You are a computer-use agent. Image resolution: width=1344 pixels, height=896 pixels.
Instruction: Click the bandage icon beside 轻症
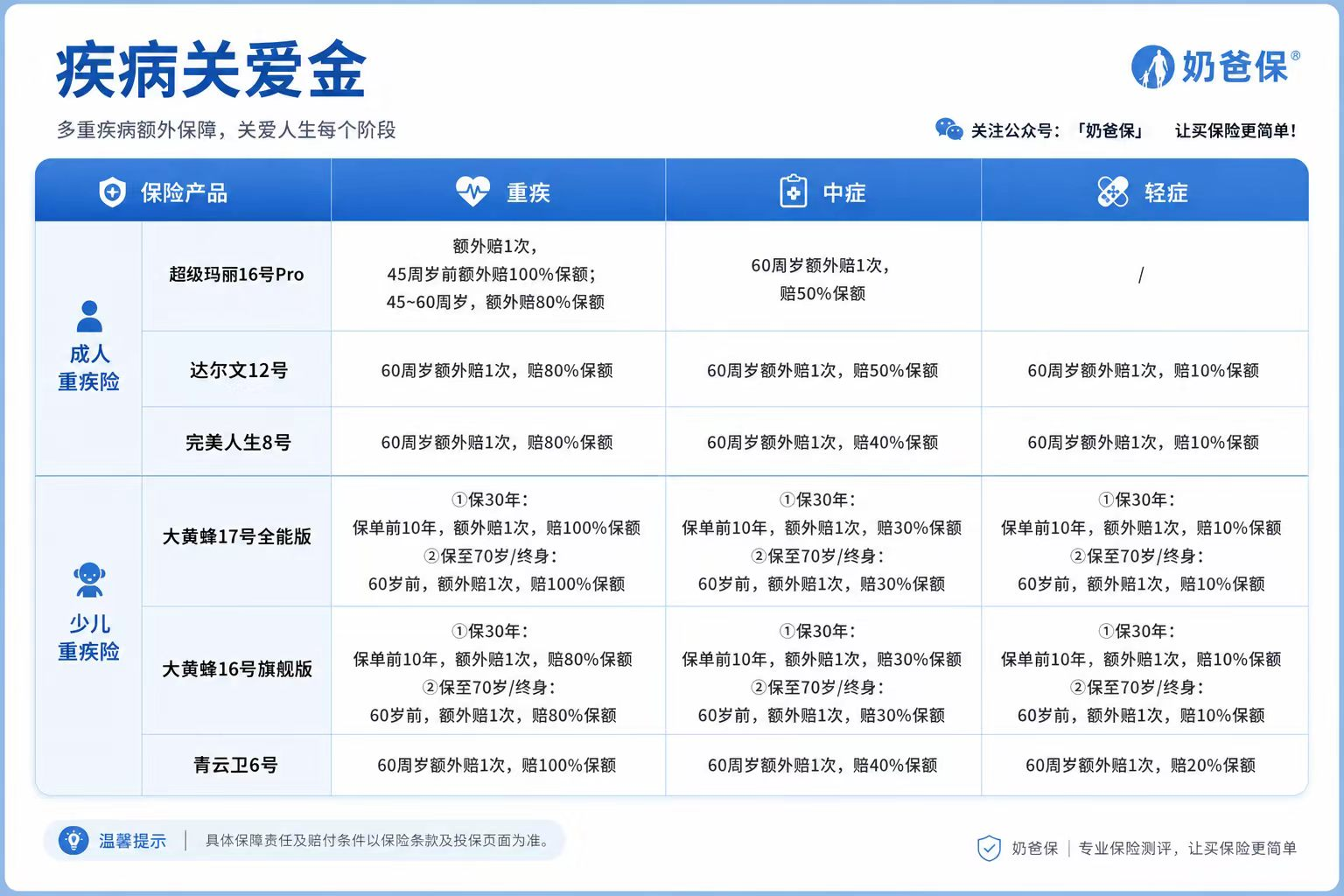pos(1113,191)
